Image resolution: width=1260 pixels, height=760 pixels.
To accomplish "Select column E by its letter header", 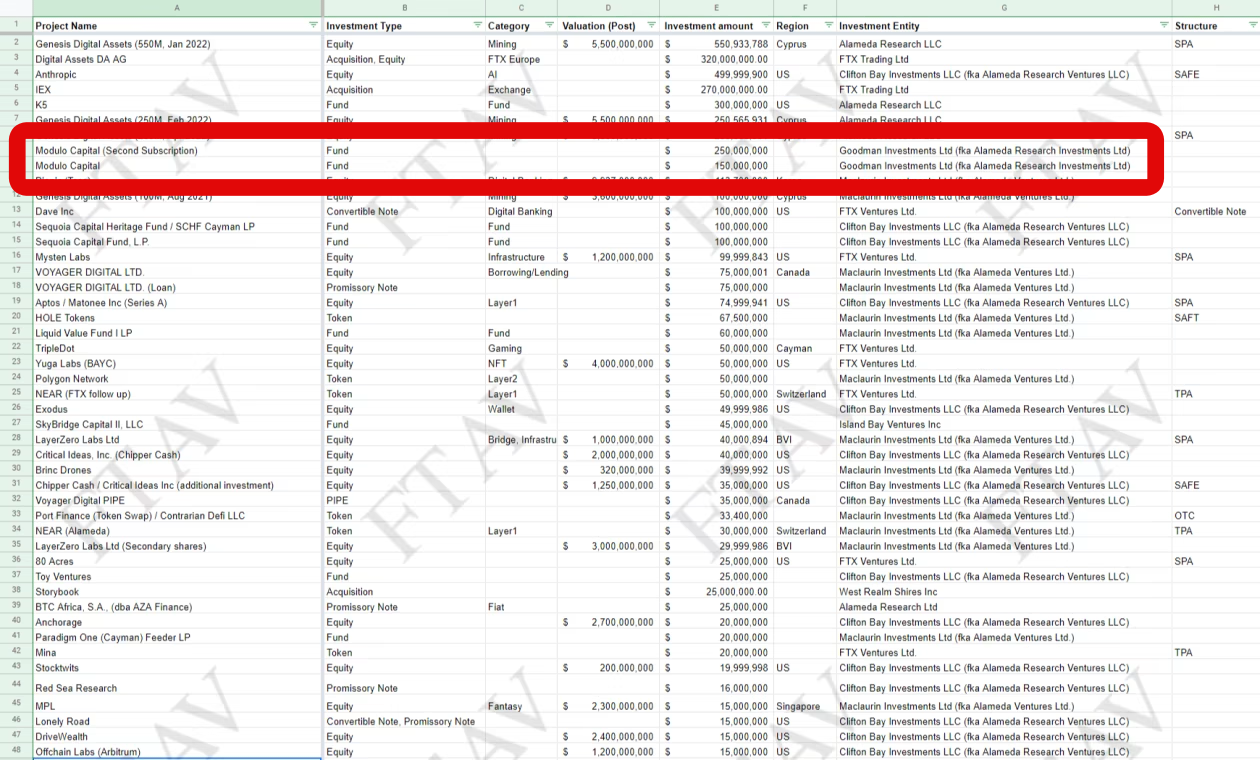I will (717, 8).
